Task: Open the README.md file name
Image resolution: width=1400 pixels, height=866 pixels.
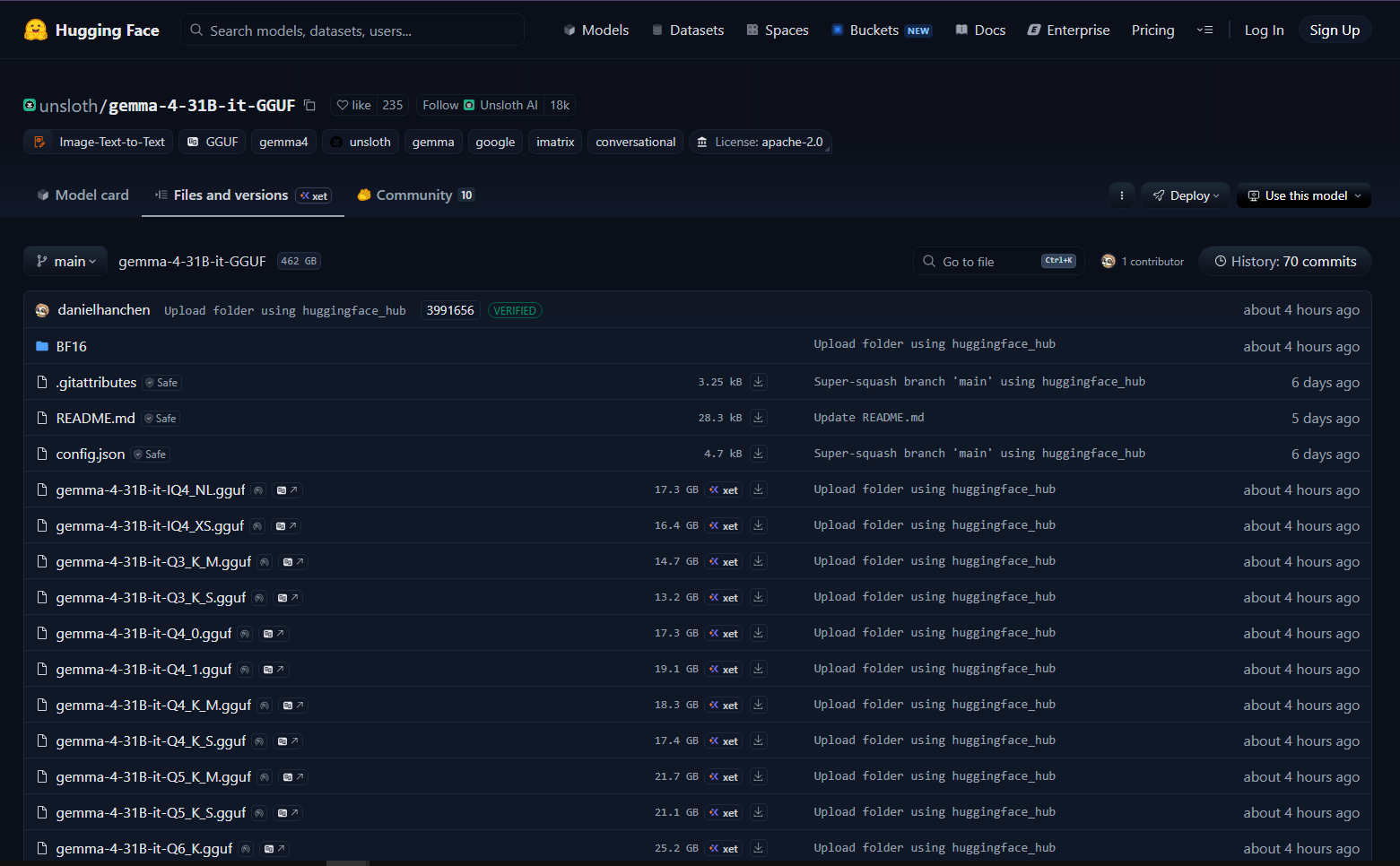Action: (x=95, y=418)
